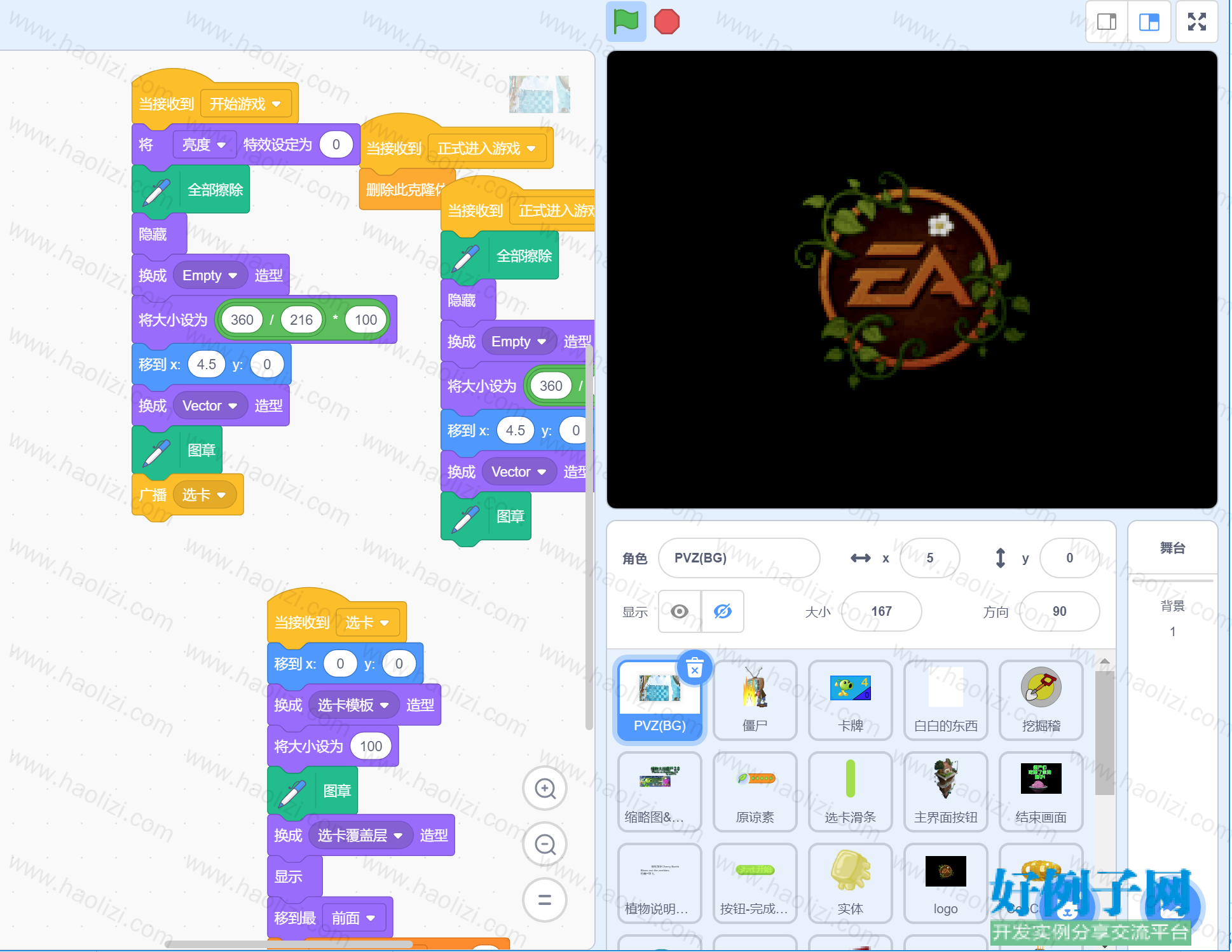The width and height of the screenshot is (1232, 952).
Task: Stop the project with the red stop icon
Action: point(666,22)
